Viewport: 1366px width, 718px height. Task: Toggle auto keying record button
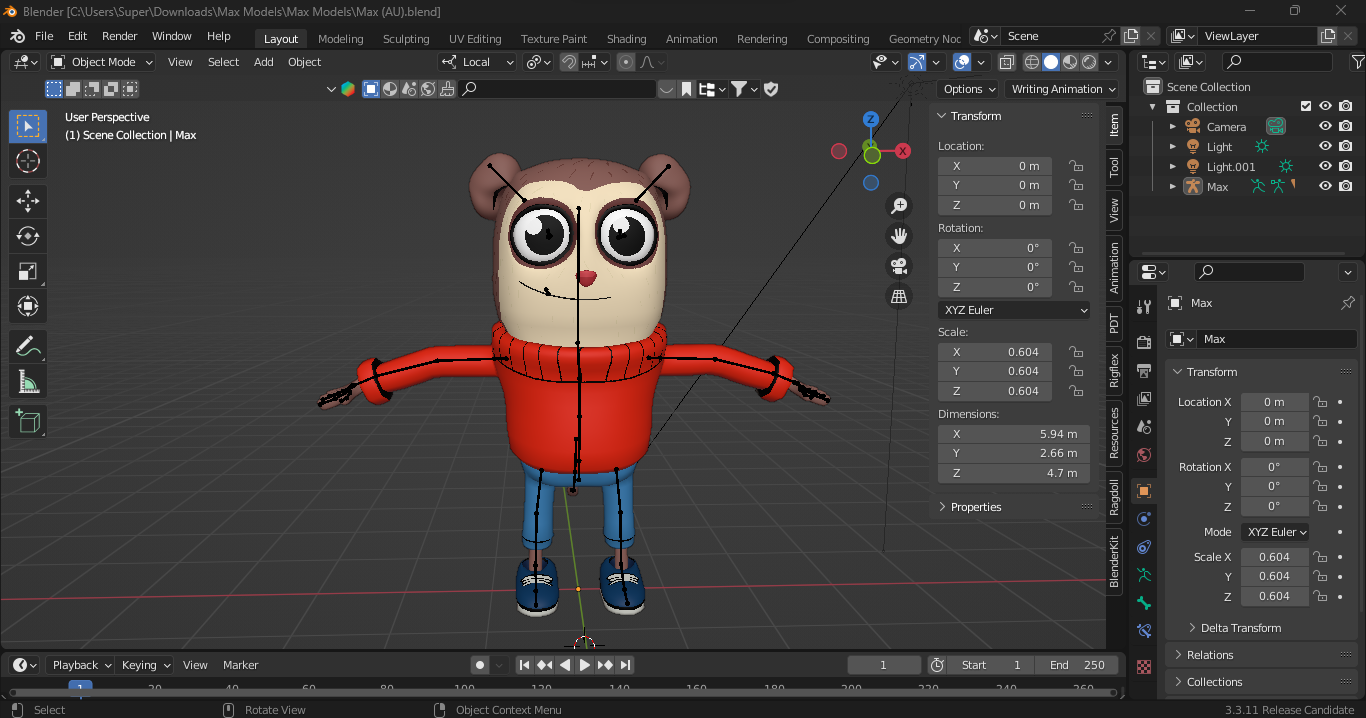click(480, 665)
